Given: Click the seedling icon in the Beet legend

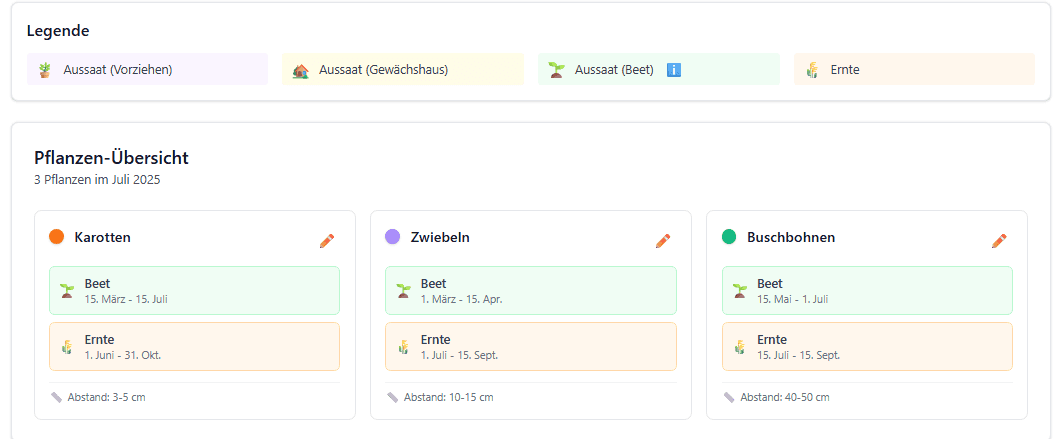Looking at the screenshot, I should click(x=556, y=70).
